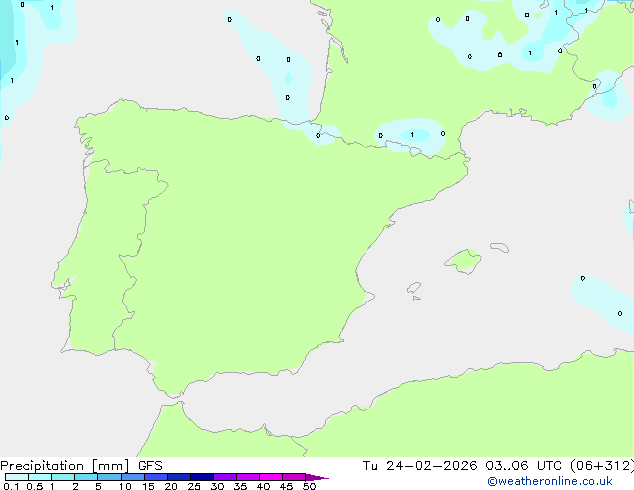Image resolution: width=634 pixels, height=490 pixels.
Task: Click the 50+ mm legend arrow tip
Action: coord(317,477)
